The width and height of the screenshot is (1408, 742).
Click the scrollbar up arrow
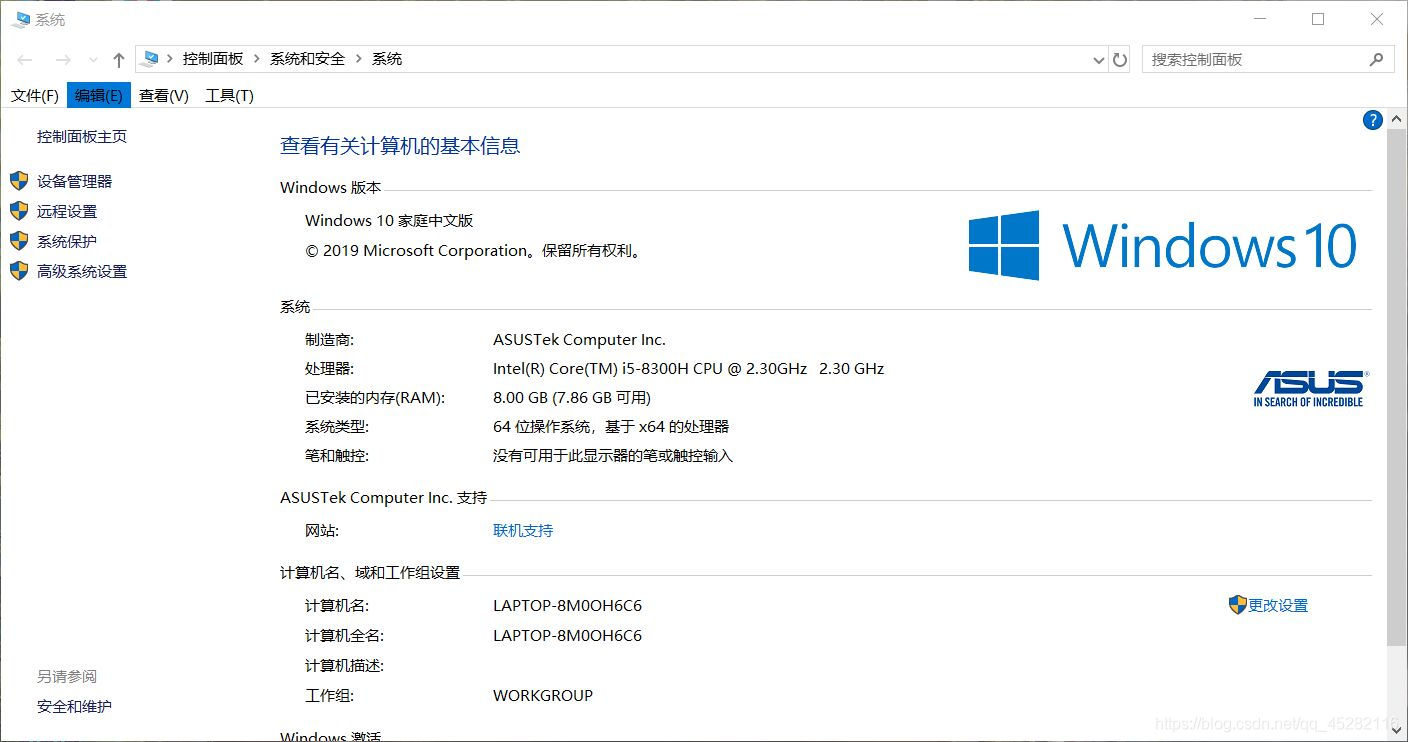tap(1397, 118)
